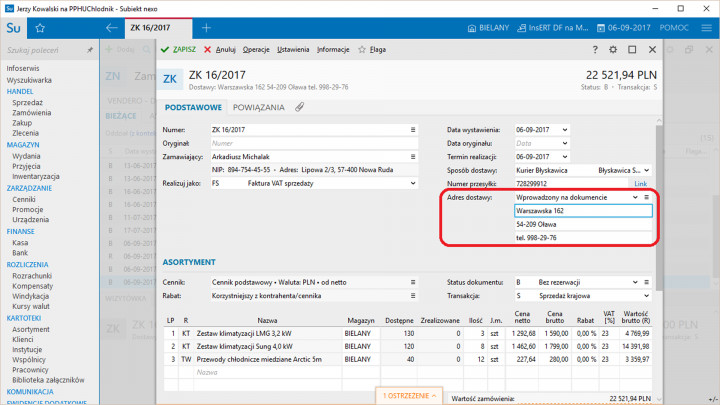
Task: Click the Link next to Numer przesyłki
Action: [640, 184]
